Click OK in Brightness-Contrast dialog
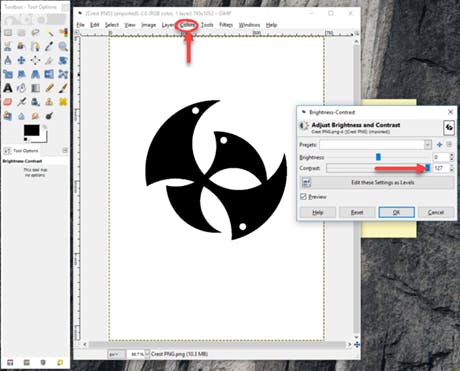 396,212
